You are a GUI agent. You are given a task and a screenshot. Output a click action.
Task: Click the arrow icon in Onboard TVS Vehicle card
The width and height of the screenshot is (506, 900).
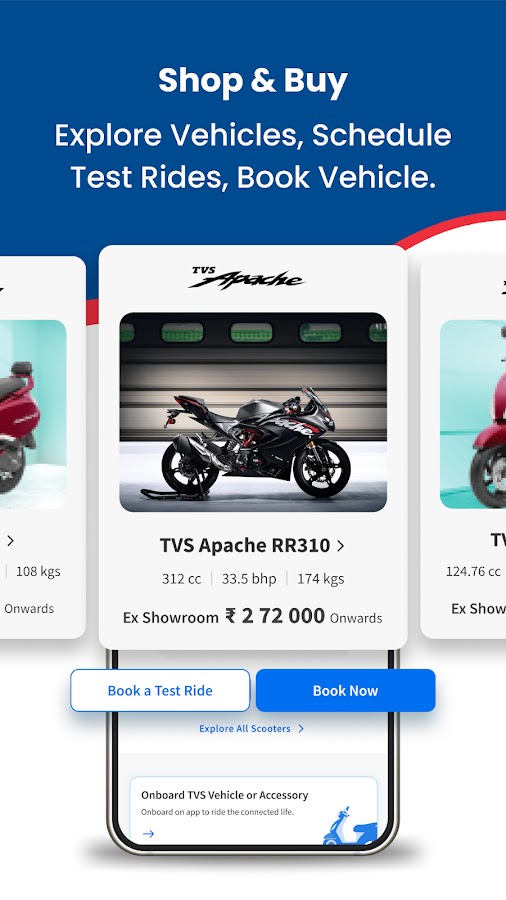click(149, 833)
